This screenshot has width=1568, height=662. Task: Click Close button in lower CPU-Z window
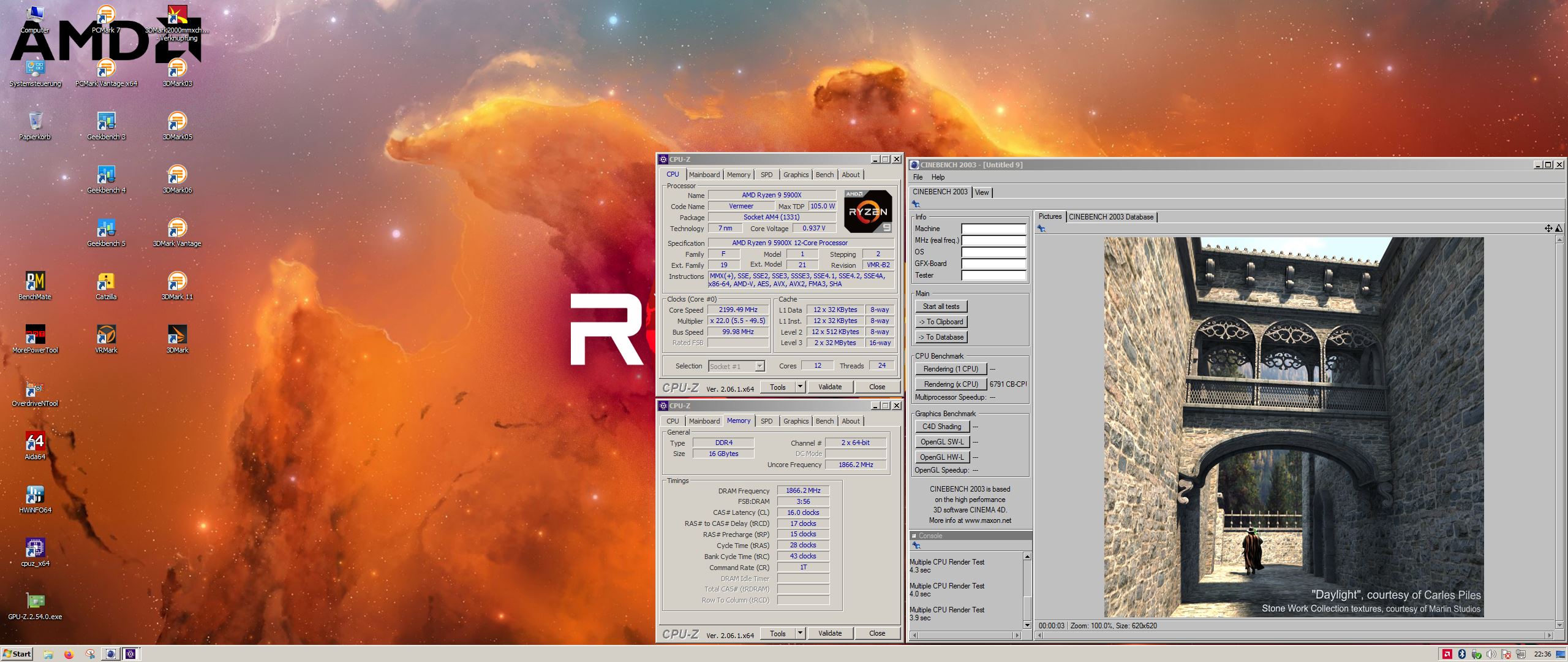pos(876,633)
